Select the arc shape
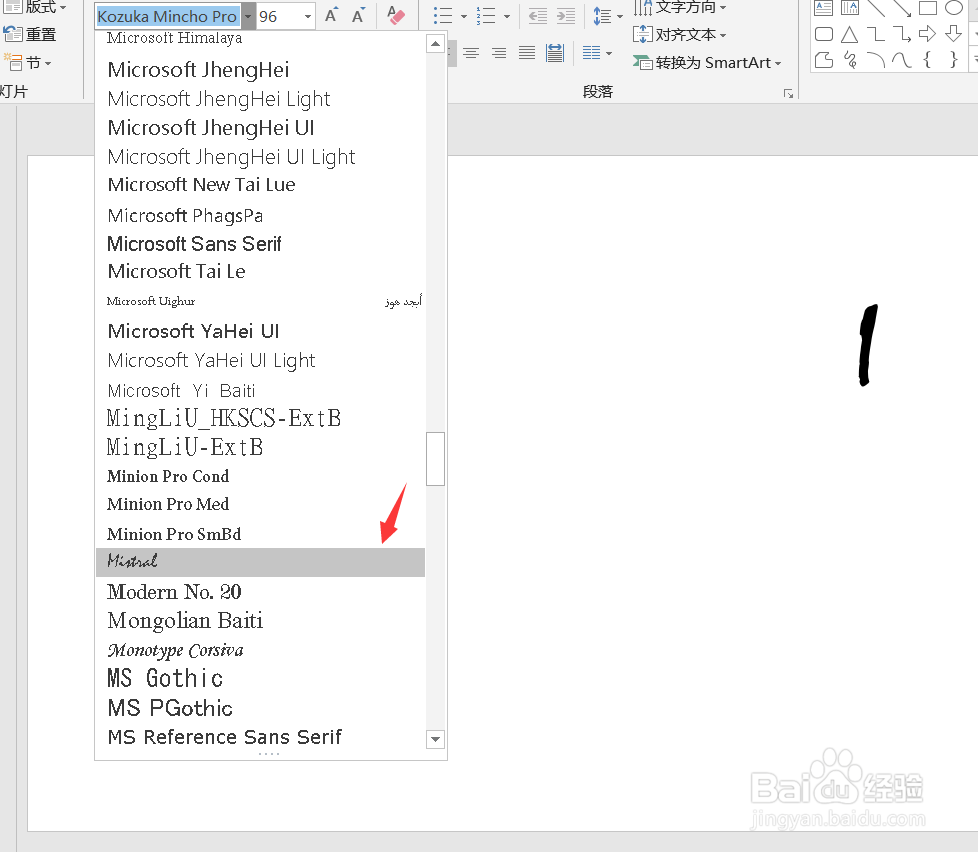Screen dimensions: 978x852 click(876, 60)
